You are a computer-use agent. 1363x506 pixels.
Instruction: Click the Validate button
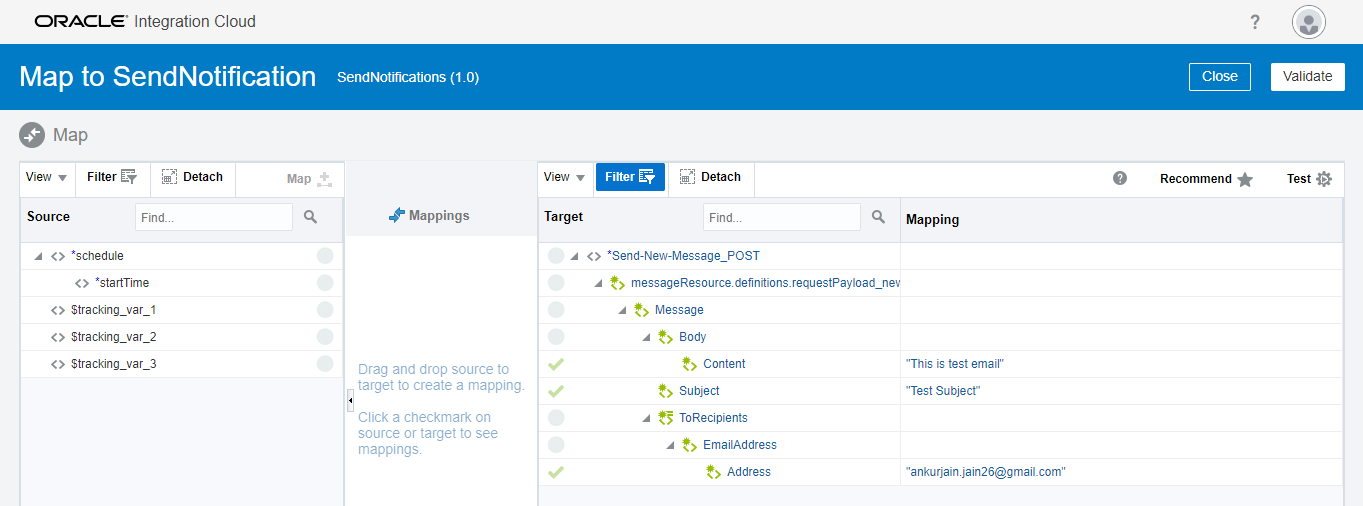1308,76
